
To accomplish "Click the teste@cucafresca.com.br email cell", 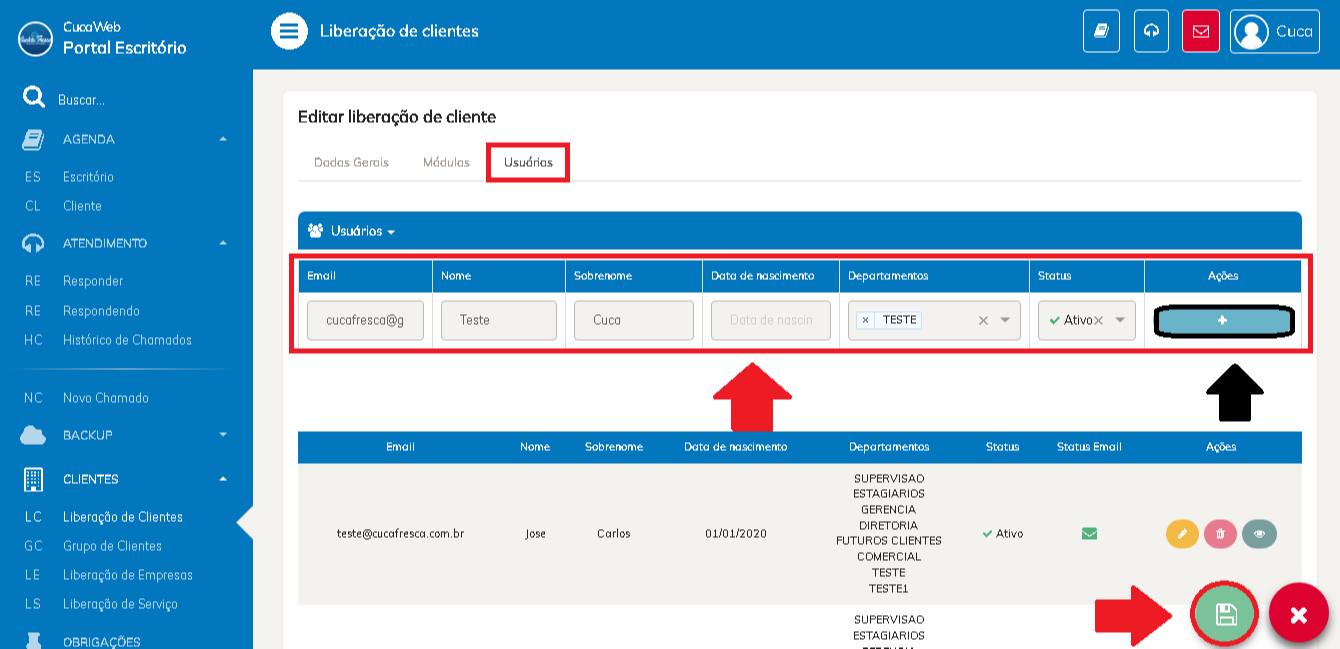I will tap(400, 534).
